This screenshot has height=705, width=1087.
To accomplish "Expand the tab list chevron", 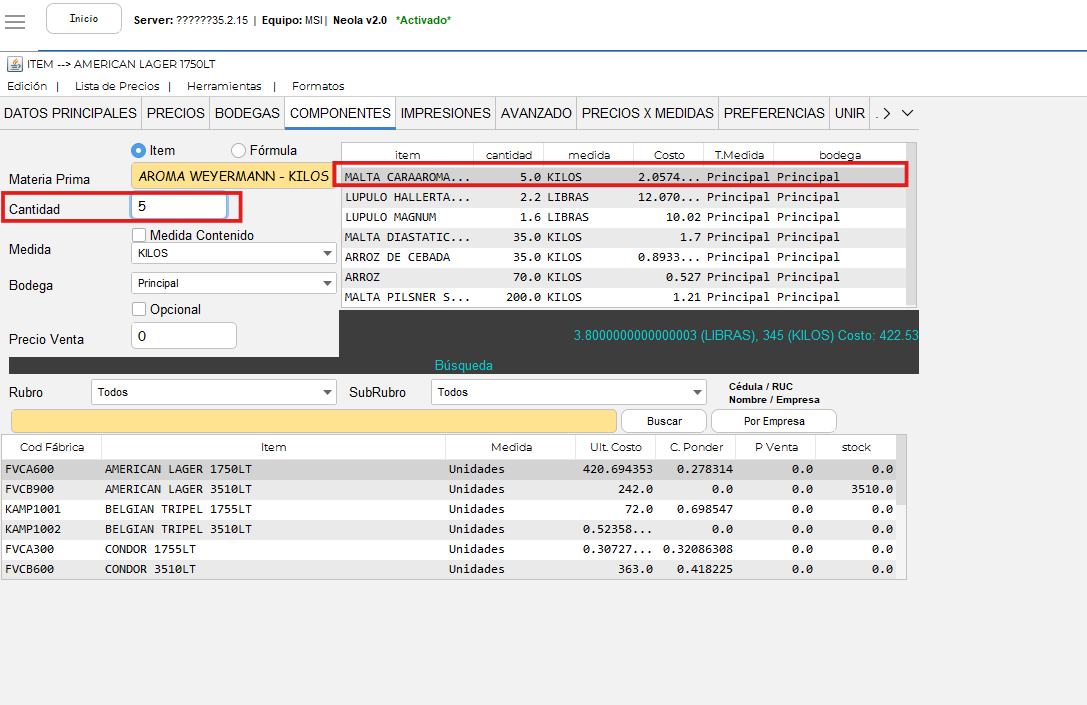I will [x=907, y=113].
